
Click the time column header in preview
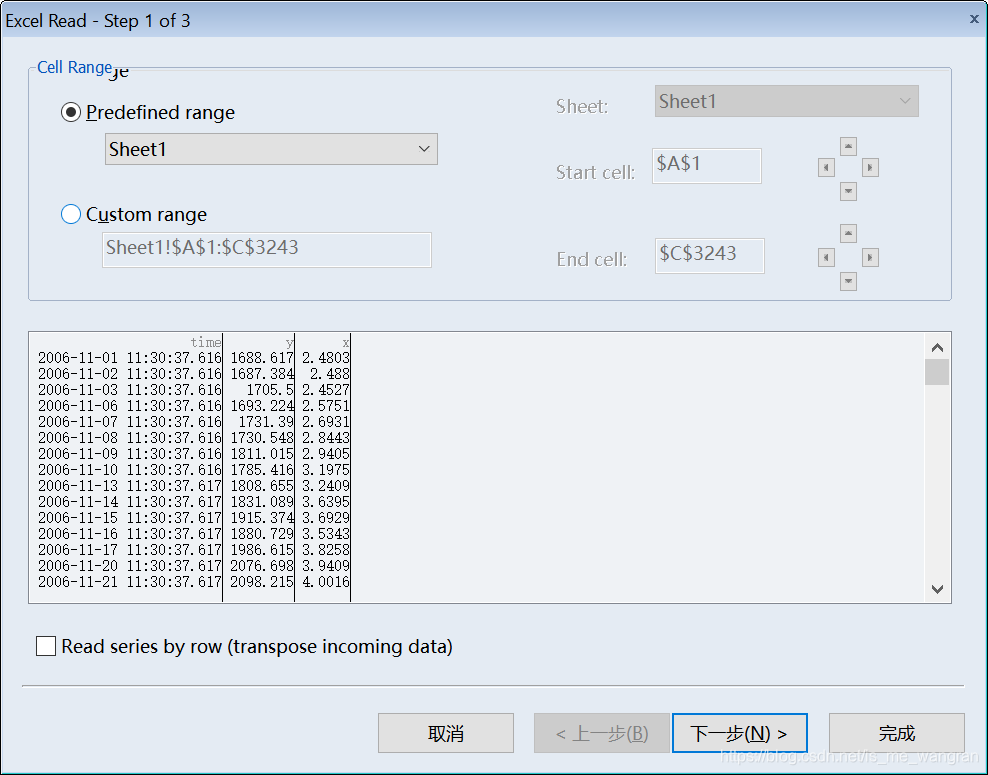[206, 342]
